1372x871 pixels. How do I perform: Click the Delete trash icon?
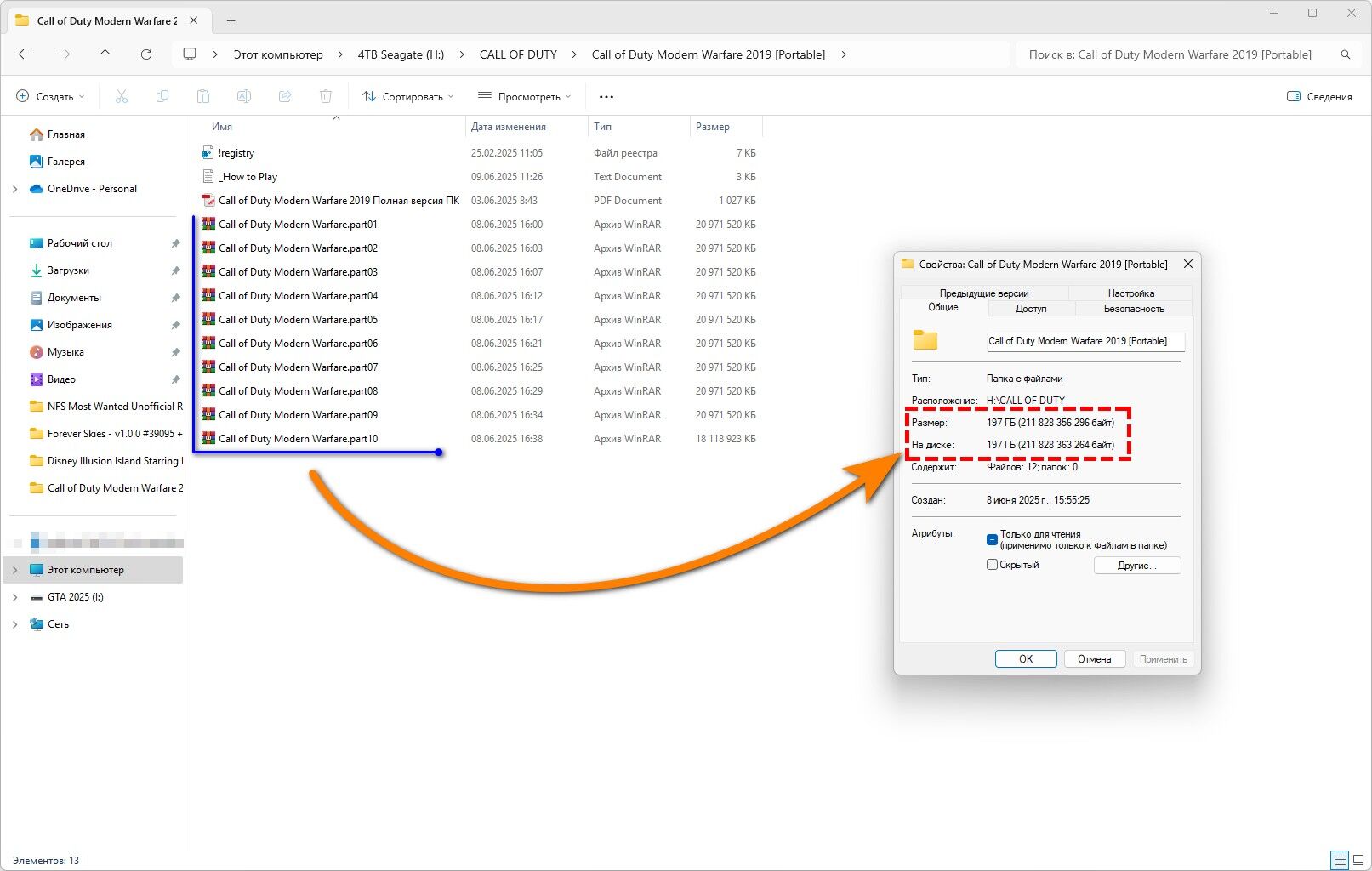[x=326, y=97]
